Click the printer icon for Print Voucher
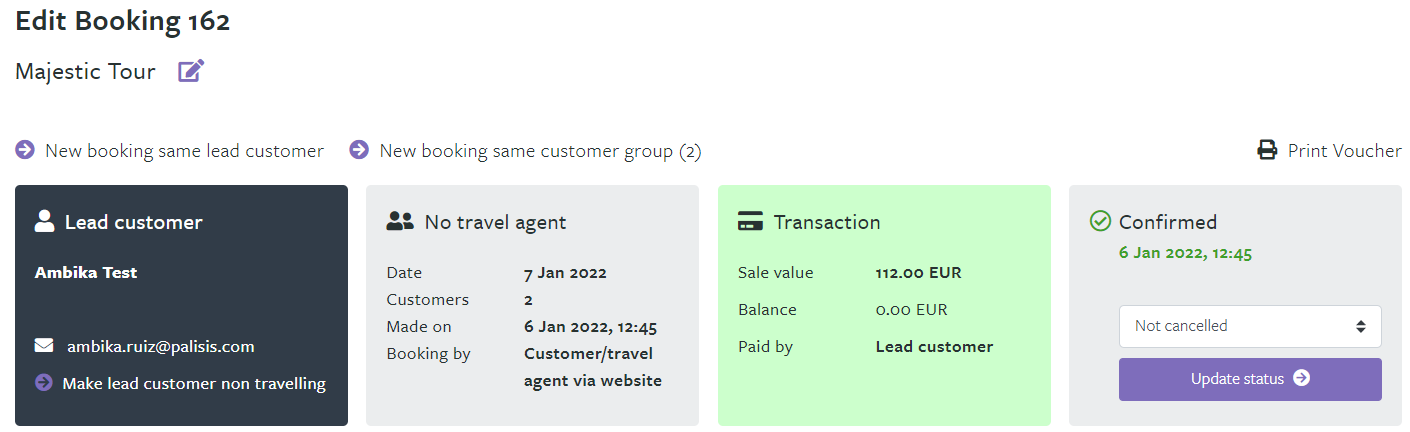Viewport: 1410px width, 432px height. pos(1267,151)
